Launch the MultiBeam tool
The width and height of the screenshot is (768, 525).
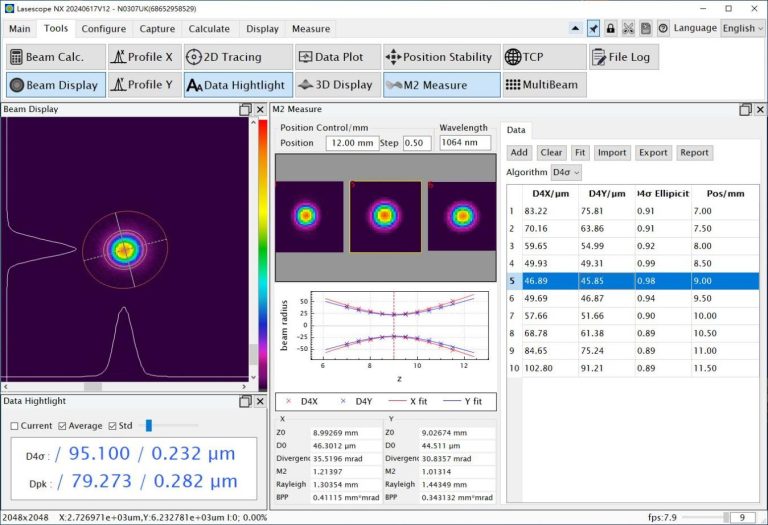point(543,85)
